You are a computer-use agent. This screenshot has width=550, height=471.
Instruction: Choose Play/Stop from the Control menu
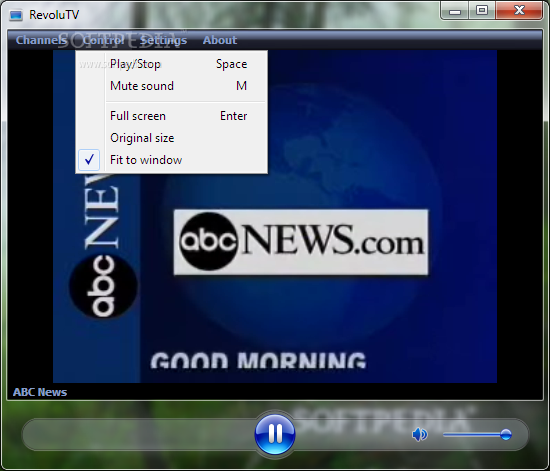coord(172,64)
